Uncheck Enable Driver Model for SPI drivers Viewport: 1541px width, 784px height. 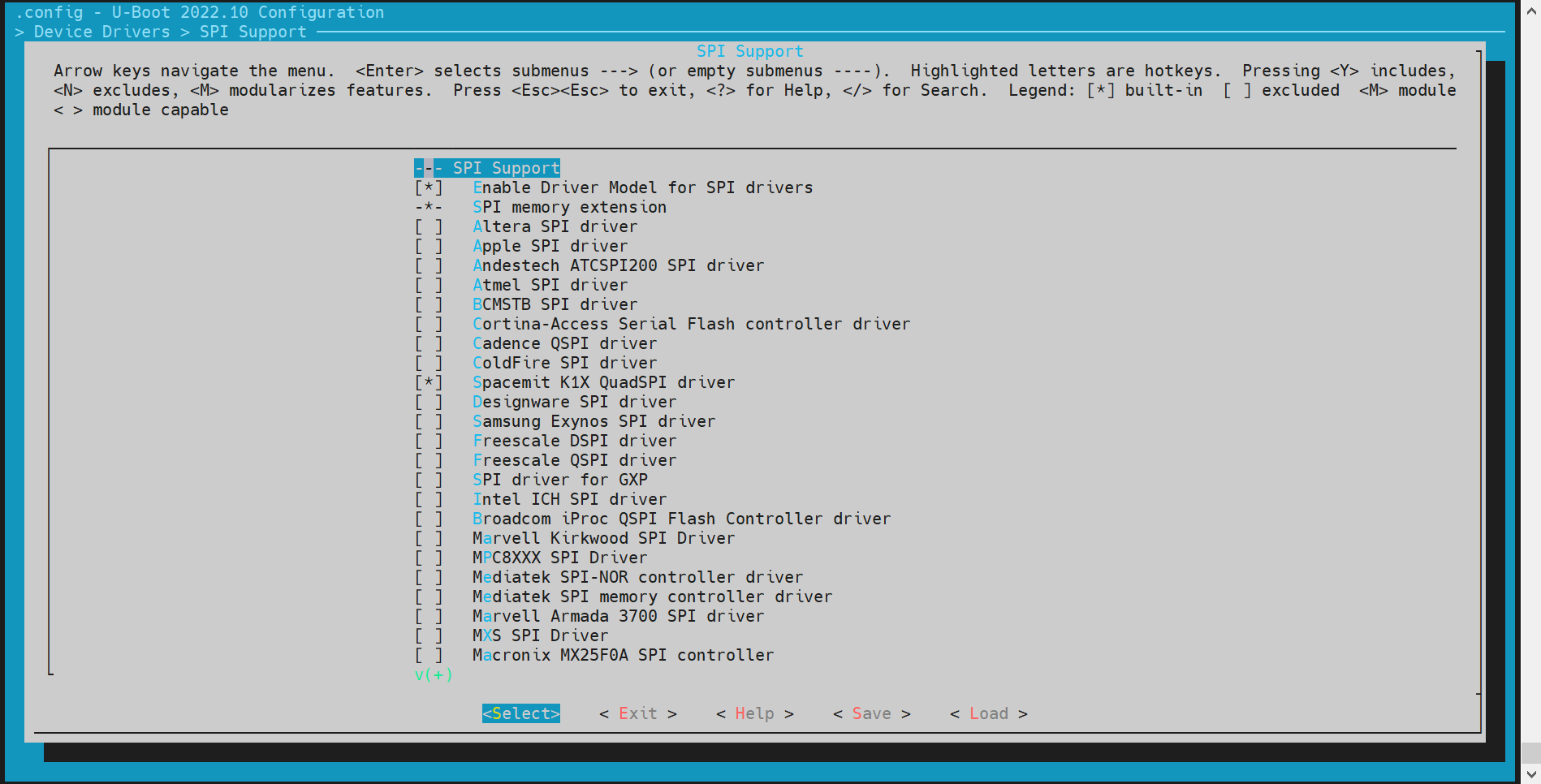(429, 187)
